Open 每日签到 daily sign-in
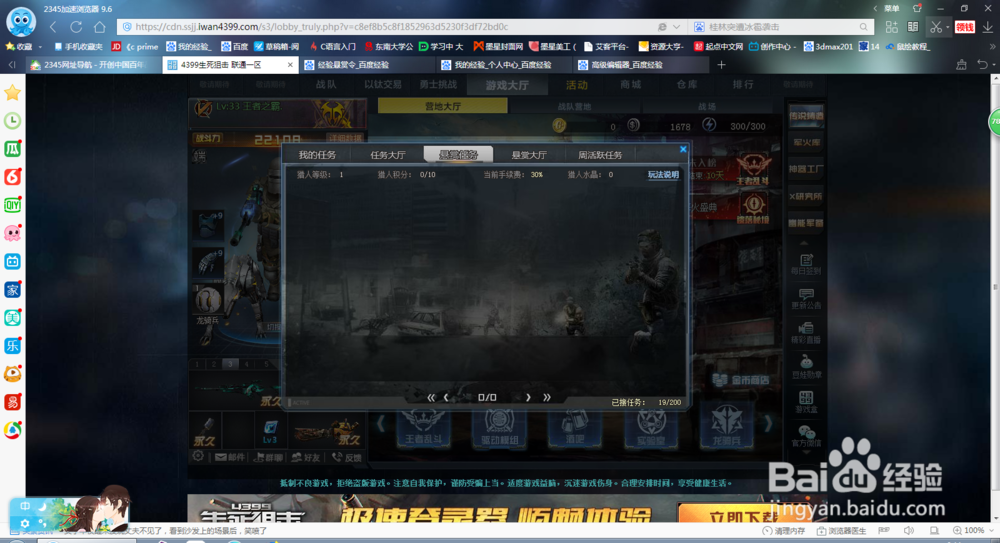Screen dimensions: 1000x543 coord(806,264)
